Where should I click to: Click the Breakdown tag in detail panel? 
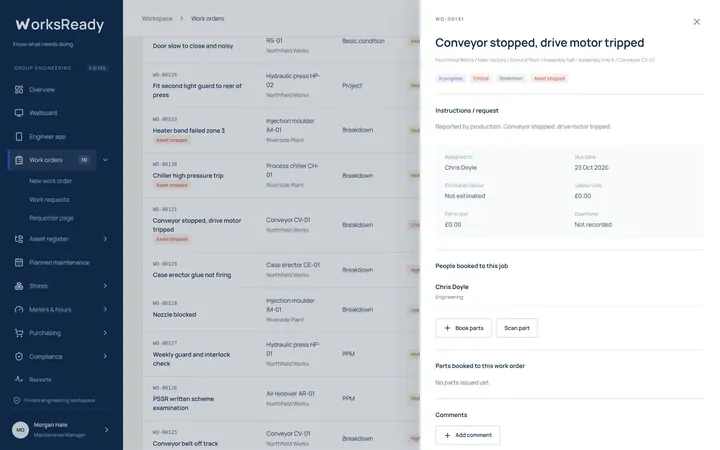[511, 79]
